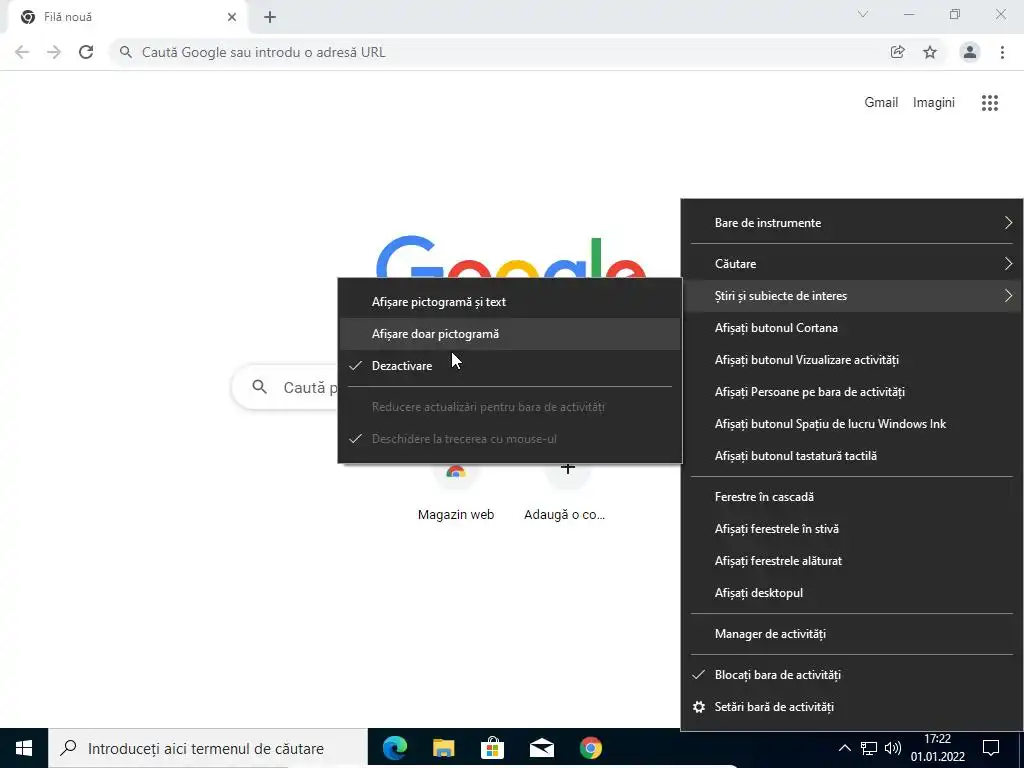Image resolution: width=1024 pixels, height=768 pixels.
Task: Toggle Afișați butonul tastatură tactilă
Action: click(852, 456)
